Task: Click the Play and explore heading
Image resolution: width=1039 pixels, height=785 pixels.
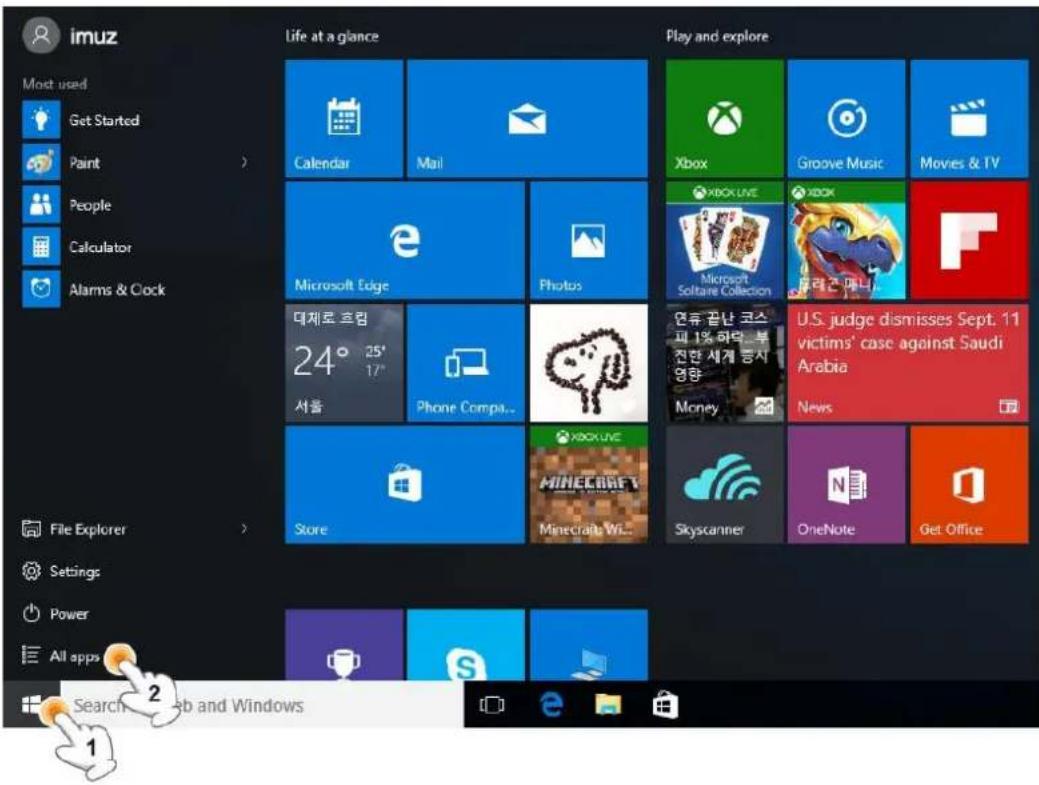Action: pos(717,36)
